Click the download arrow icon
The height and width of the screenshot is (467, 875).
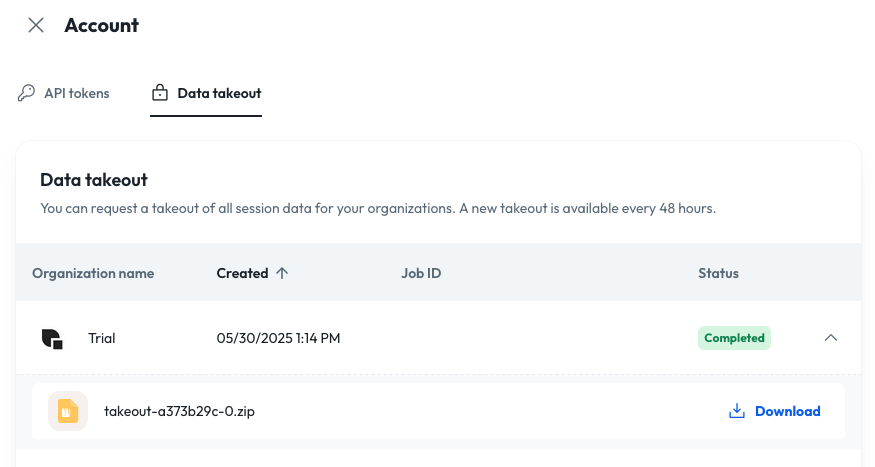click(x=737, y=411)
